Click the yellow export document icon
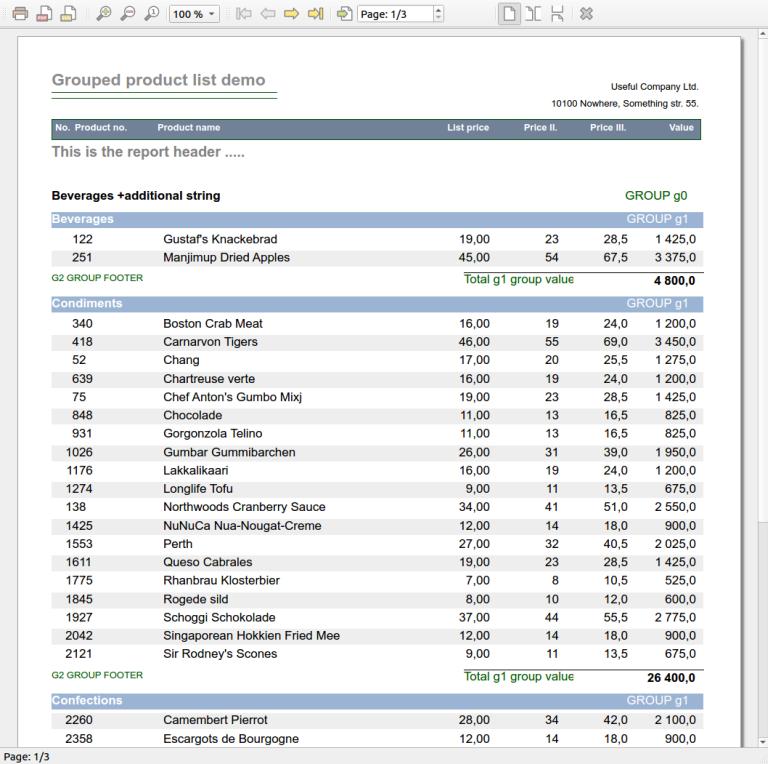 [67, 14]
